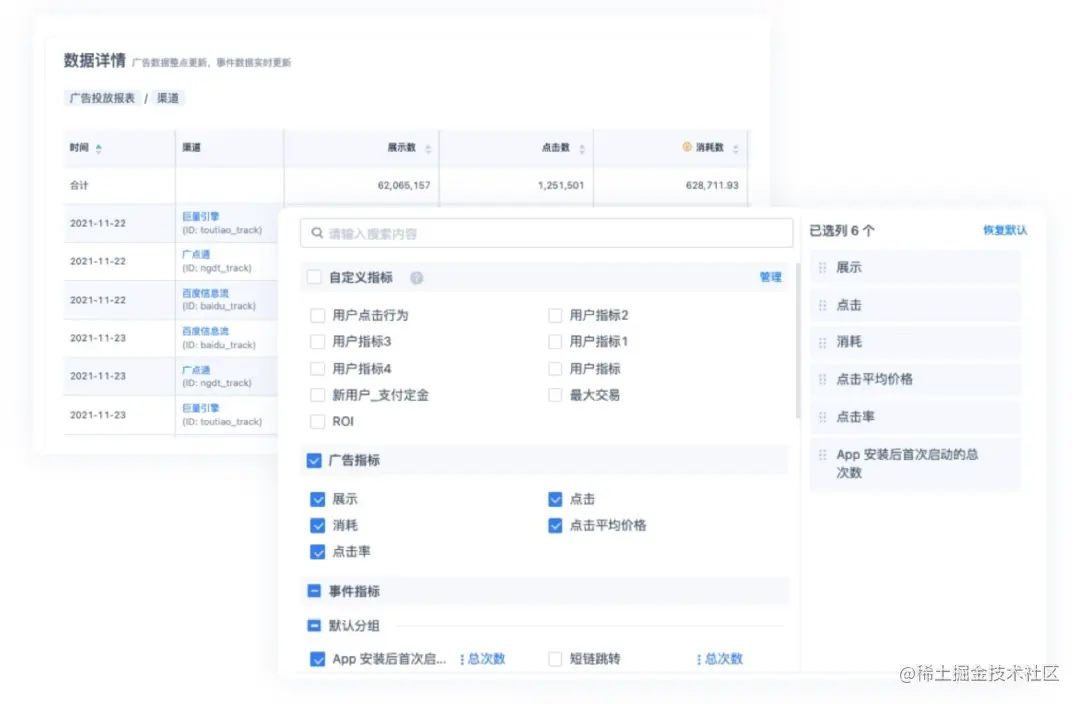This screenshot has height=704, width=1080.
Task: Click the search magnifier icon
Action: (317, 233)
